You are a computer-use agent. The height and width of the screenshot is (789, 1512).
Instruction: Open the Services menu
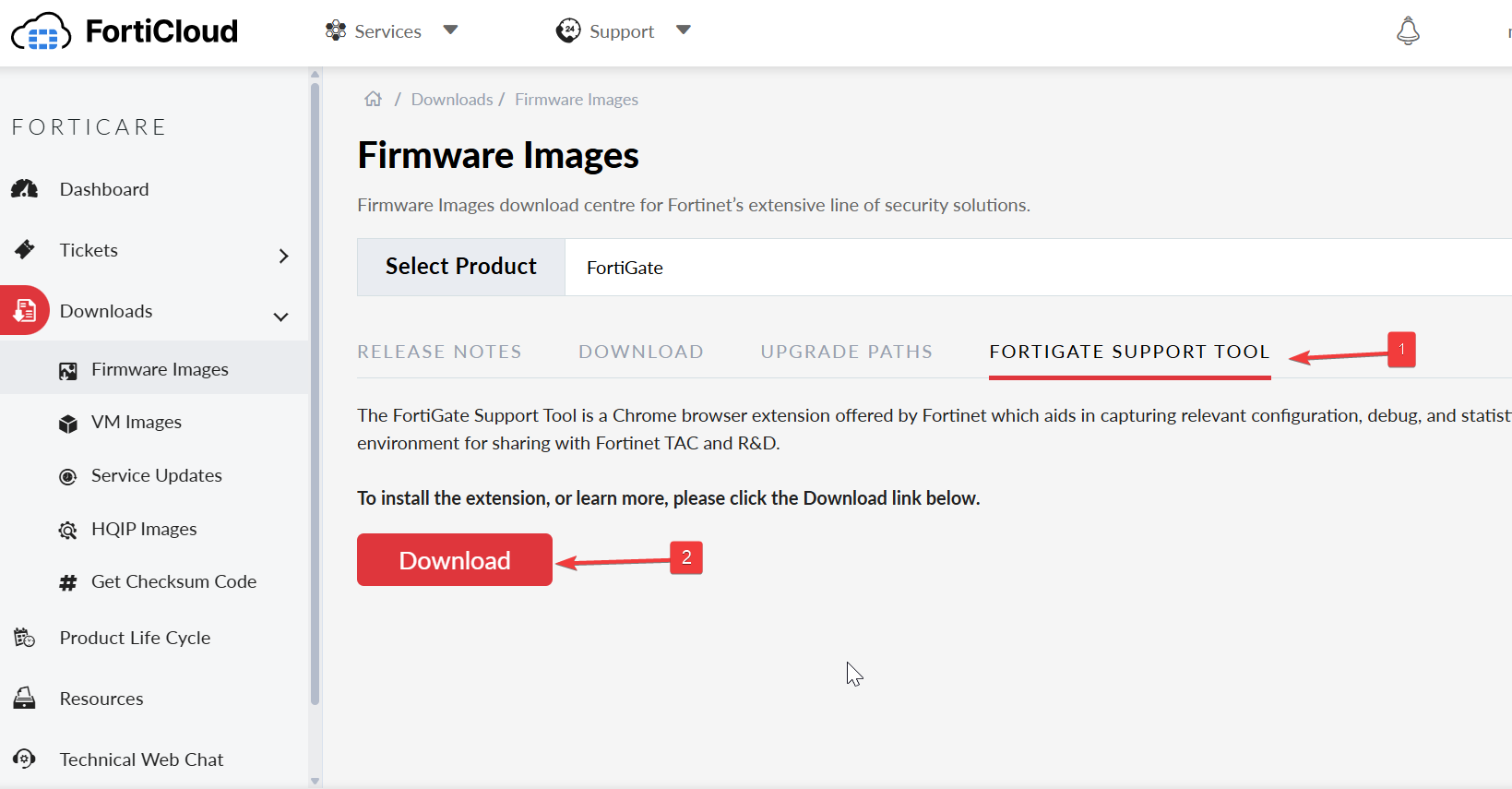pyautogui.click(x=388, y=31)
